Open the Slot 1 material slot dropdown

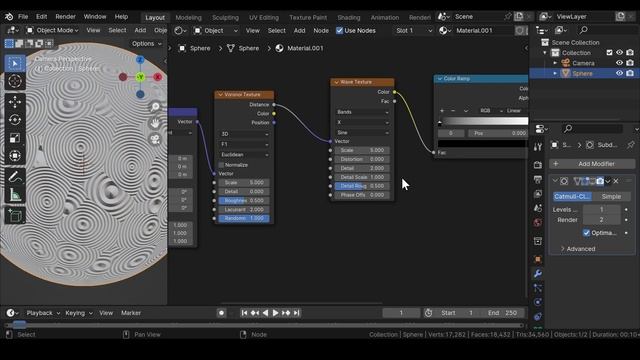click(x=413, y=31)
